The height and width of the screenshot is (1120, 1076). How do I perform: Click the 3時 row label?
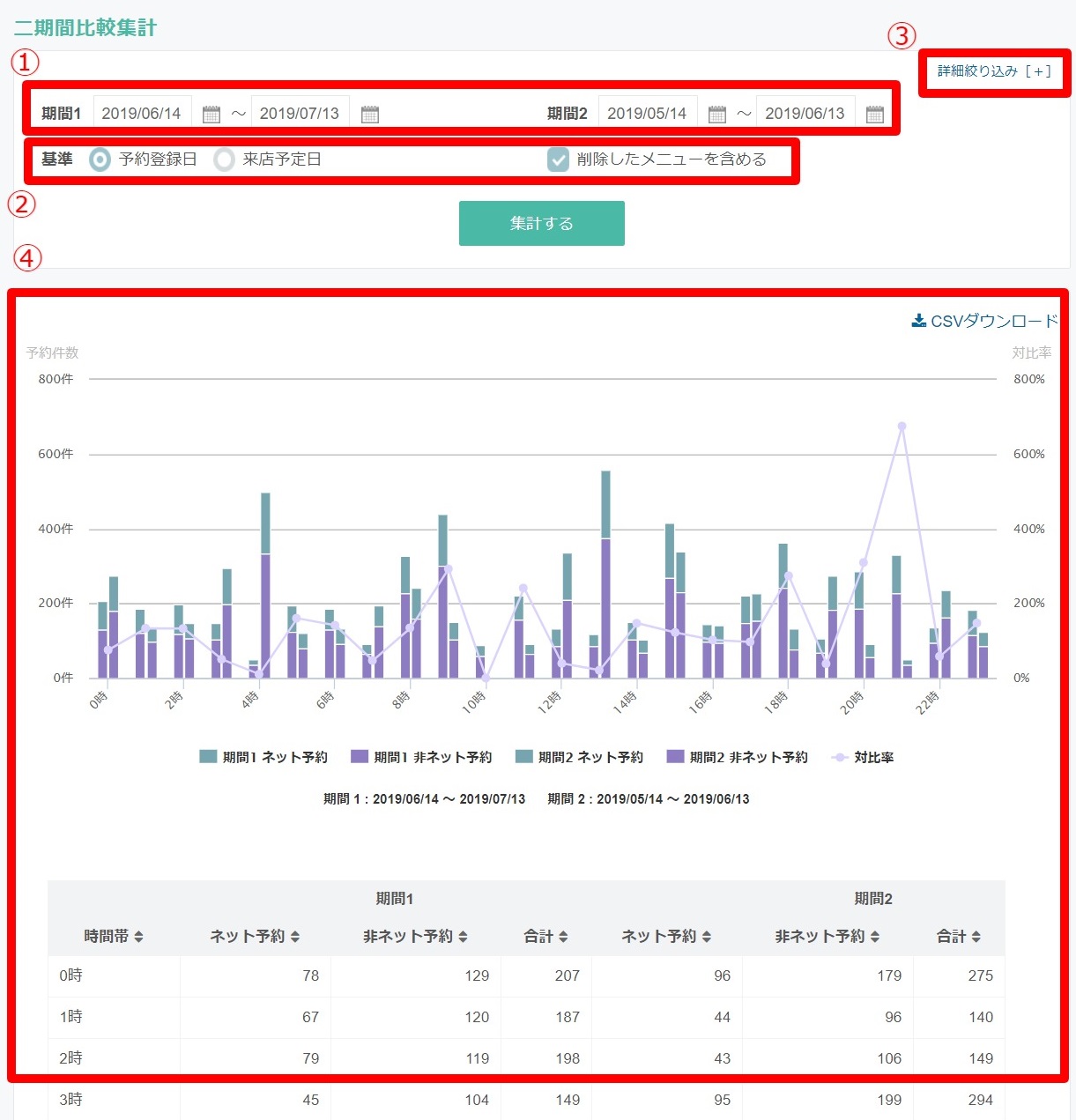pos(71,1100)
